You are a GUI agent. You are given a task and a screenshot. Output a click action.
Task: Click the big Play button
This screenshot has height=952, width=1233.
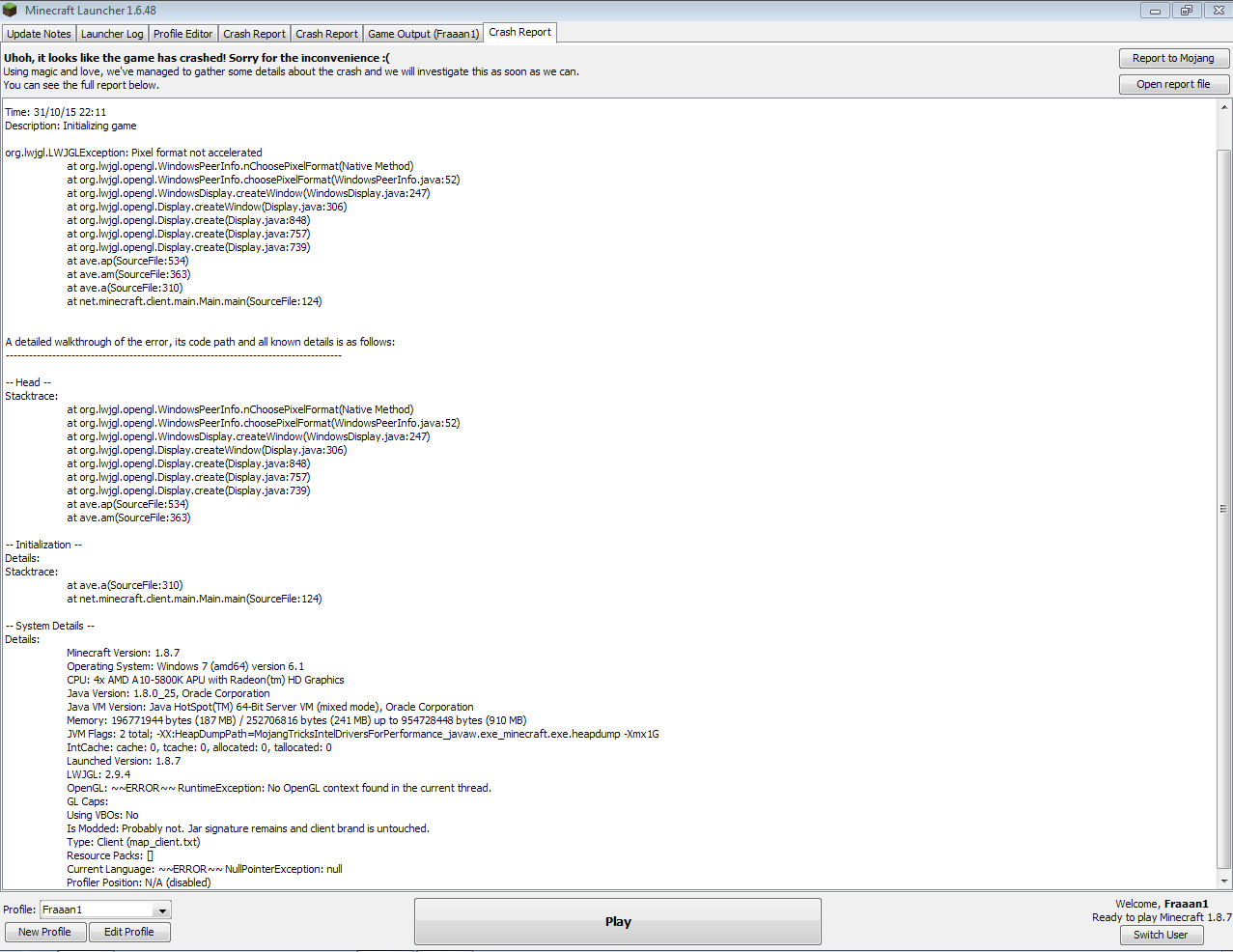tap(618, 921)
